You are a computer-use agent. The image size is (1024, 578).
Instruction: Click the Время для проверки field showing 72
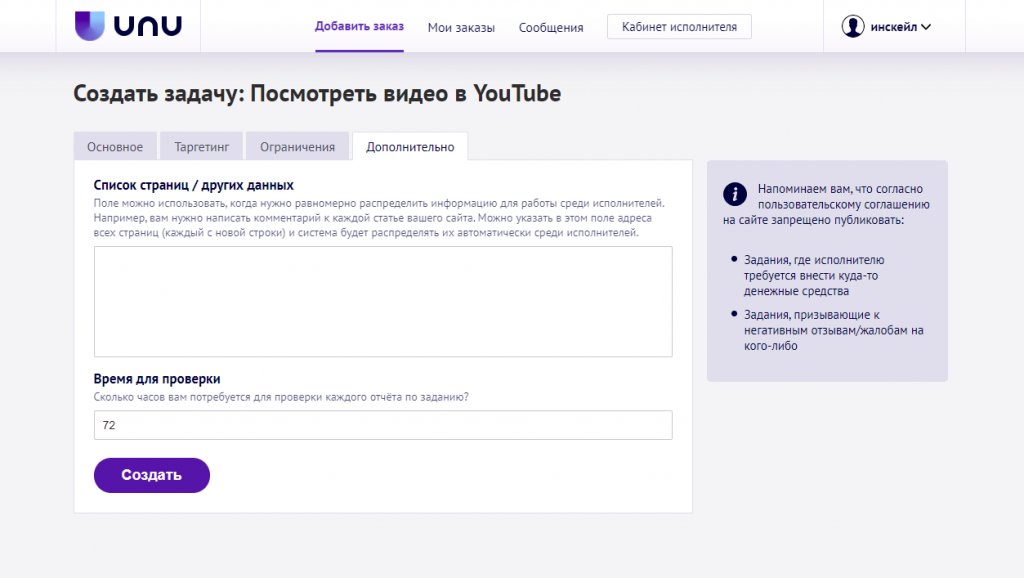[x=383, y=425]
